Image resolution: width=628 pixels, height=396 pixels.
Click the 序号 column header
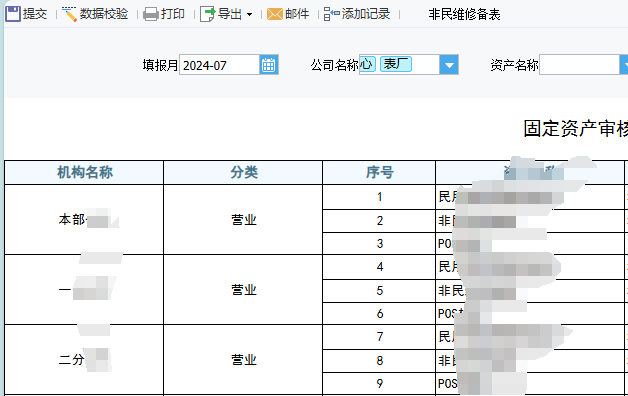(379, 173)
